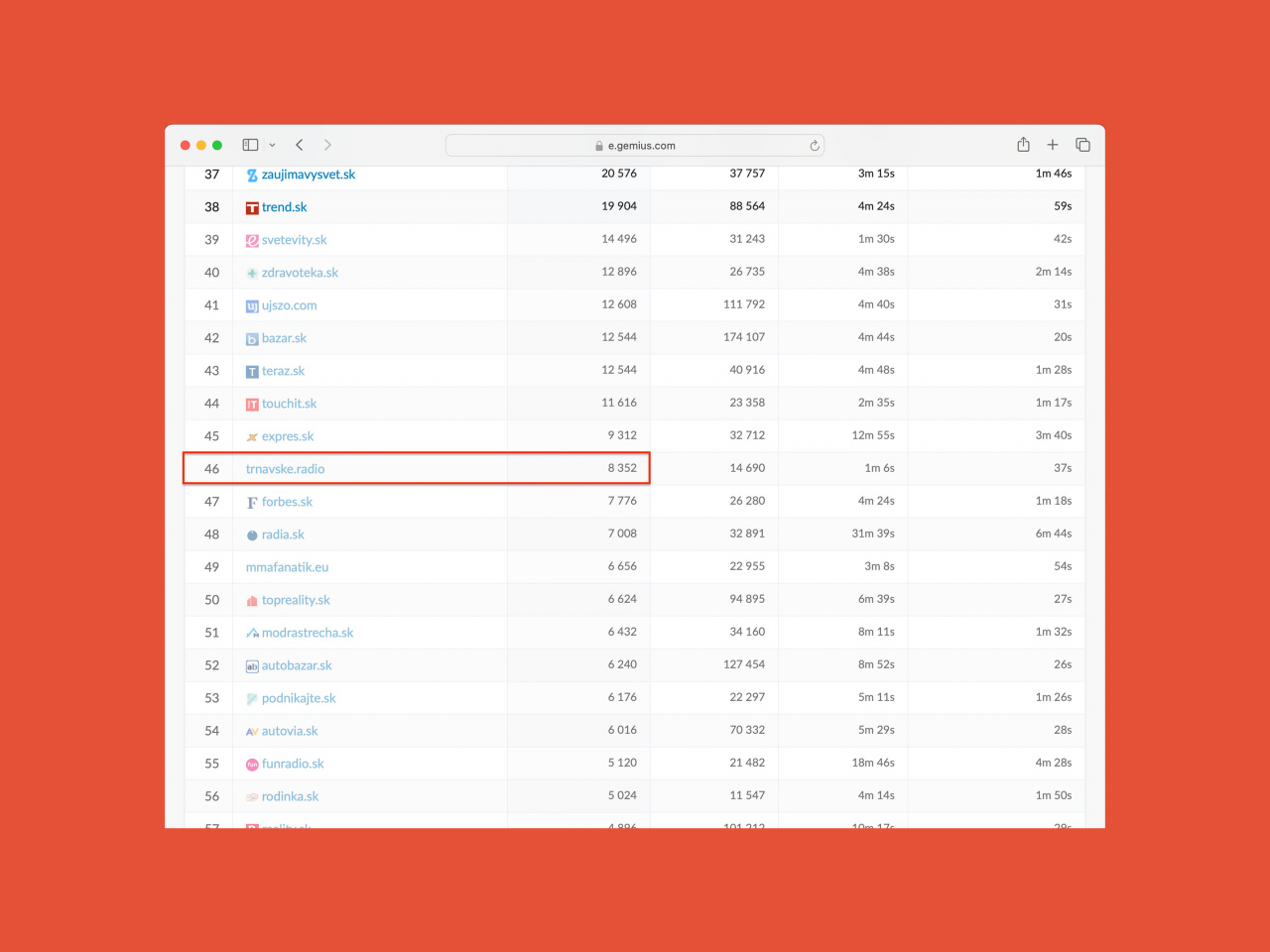Select time 1m 50s in rodinka.sk row
This screenshot has width=1270, height=952.
tap(1054, 795)
